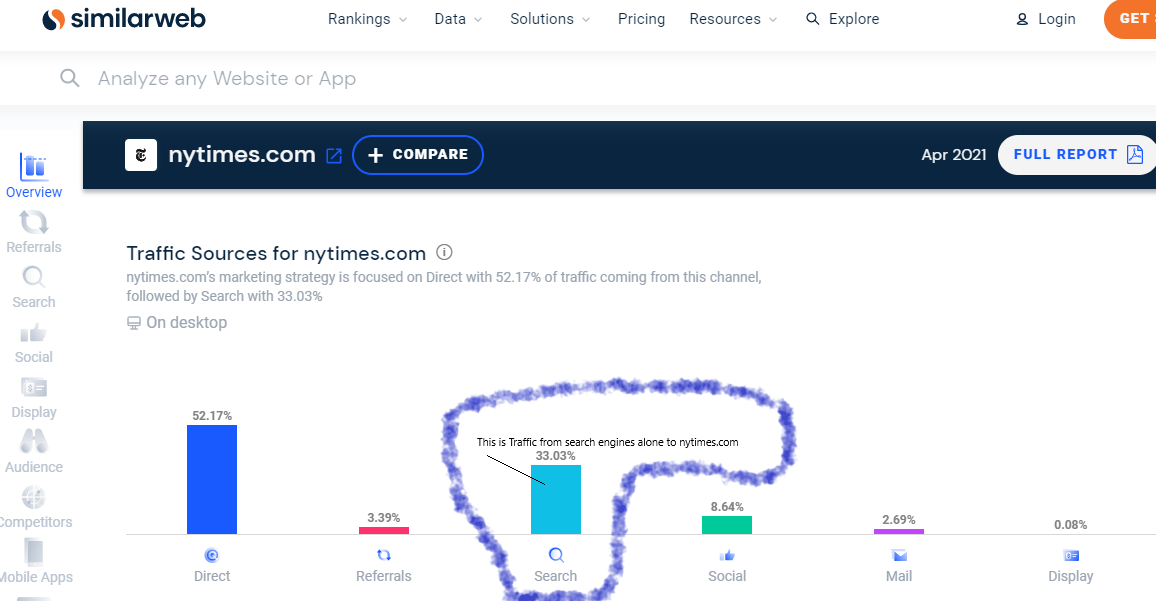1156x601 pixels.
Task: Click the On desktop label
Action: tap(187, 323)
